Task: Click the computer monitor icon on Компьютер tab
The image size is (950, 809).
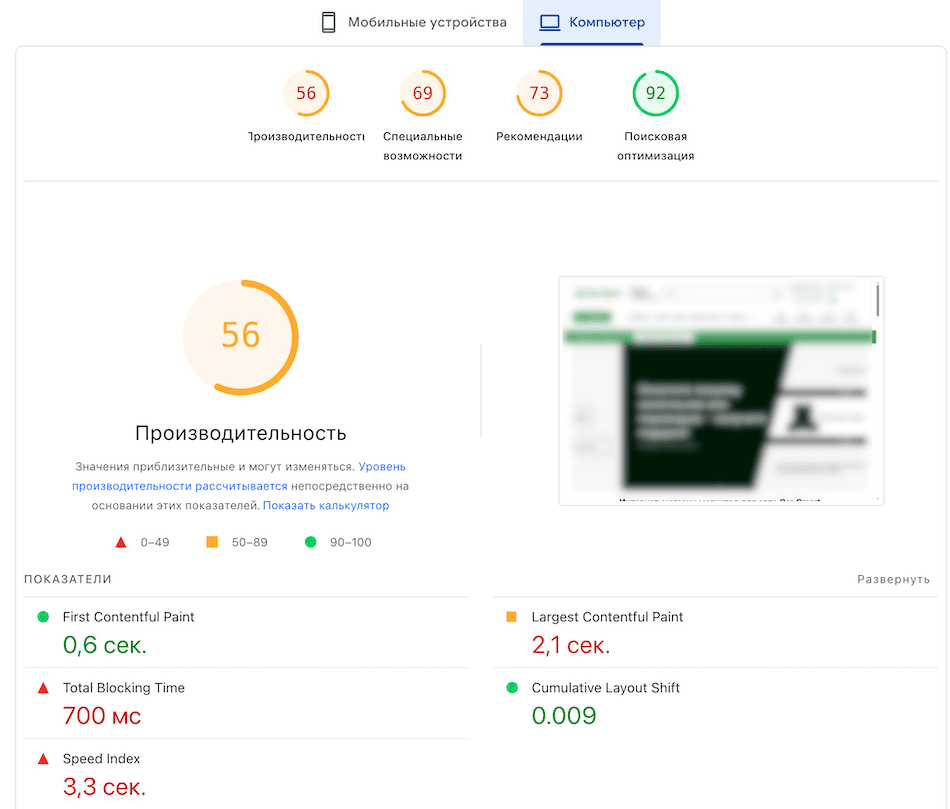Action: 548,20
